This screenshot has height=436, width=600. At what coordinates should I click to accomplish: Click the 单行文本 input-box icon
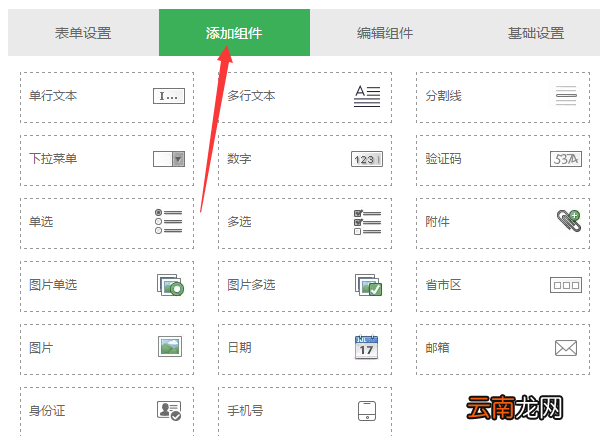tap(169, 96)
